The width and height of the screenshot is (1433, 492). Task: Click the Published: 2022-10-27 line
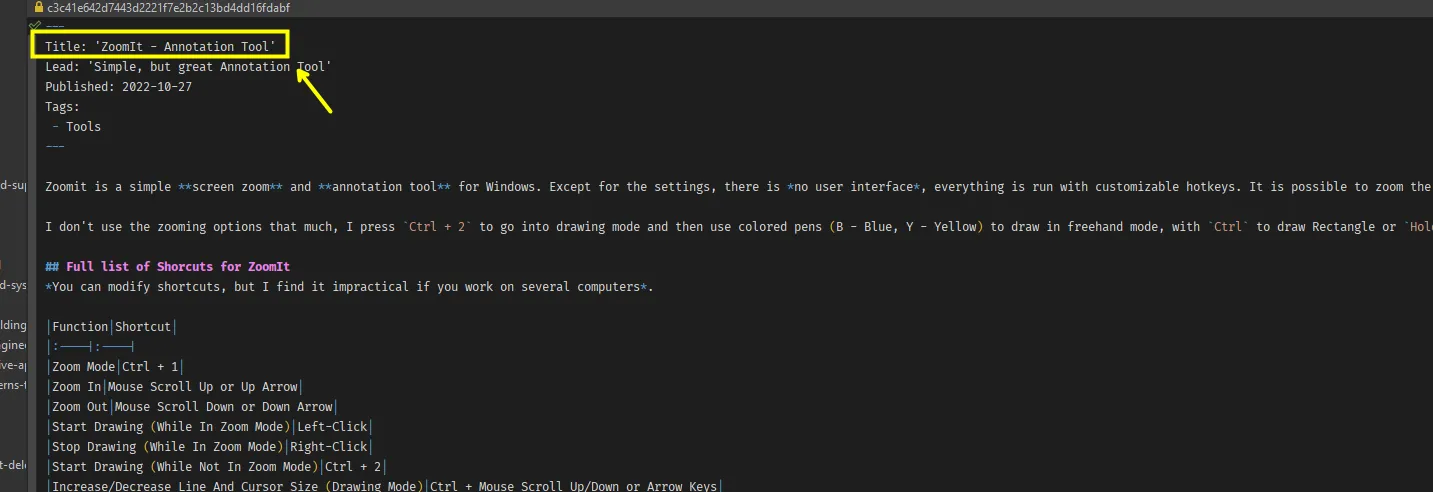(118, 87)
